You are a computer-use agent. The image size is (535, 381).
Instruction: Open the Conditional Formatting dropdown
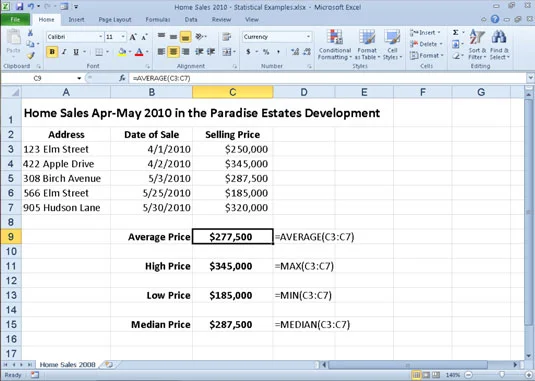point(335,45)
